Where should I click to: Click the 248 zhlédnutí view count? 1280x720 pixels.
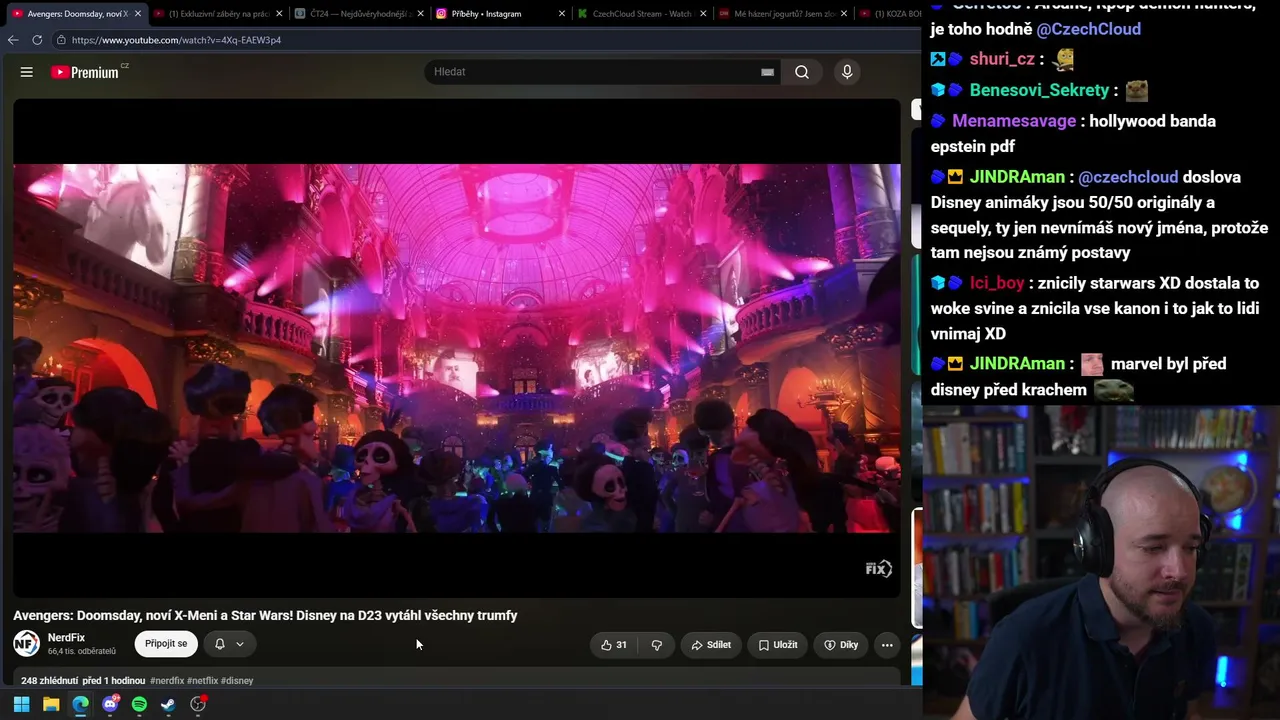49,681
